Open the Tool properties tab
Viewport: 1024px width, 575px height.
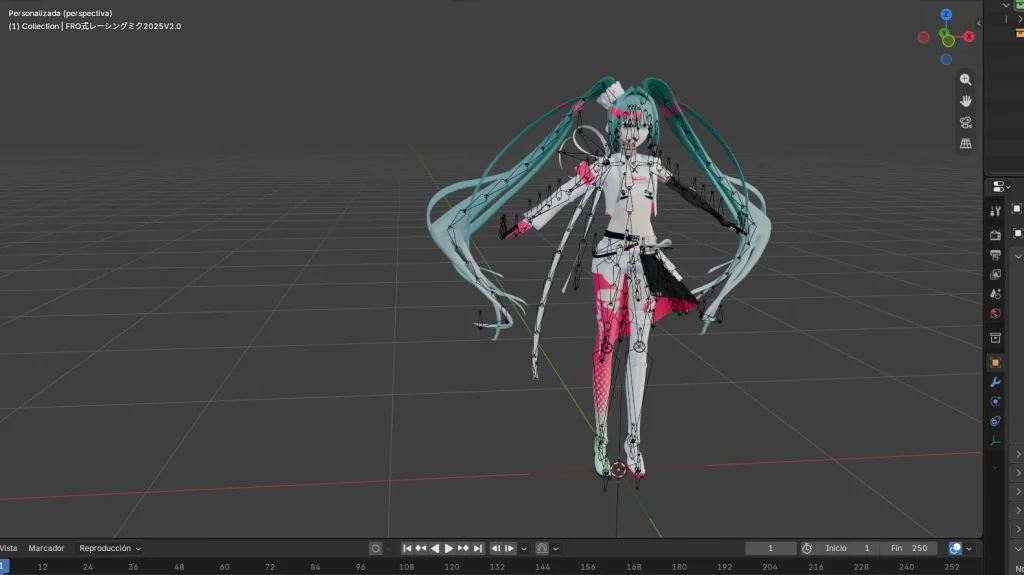tap(995, 211)
